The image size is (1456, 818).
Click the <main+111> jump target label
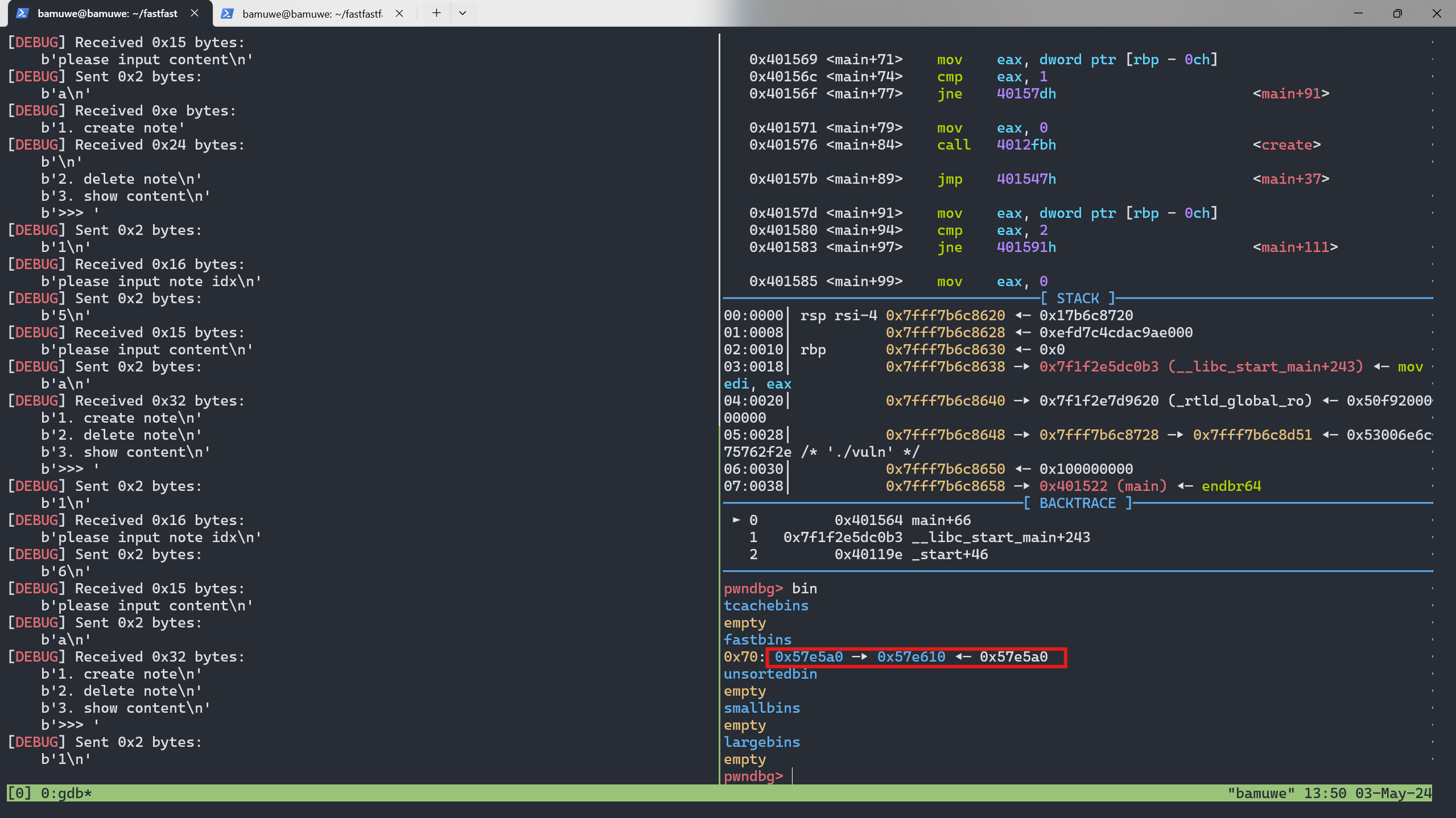1295,247
